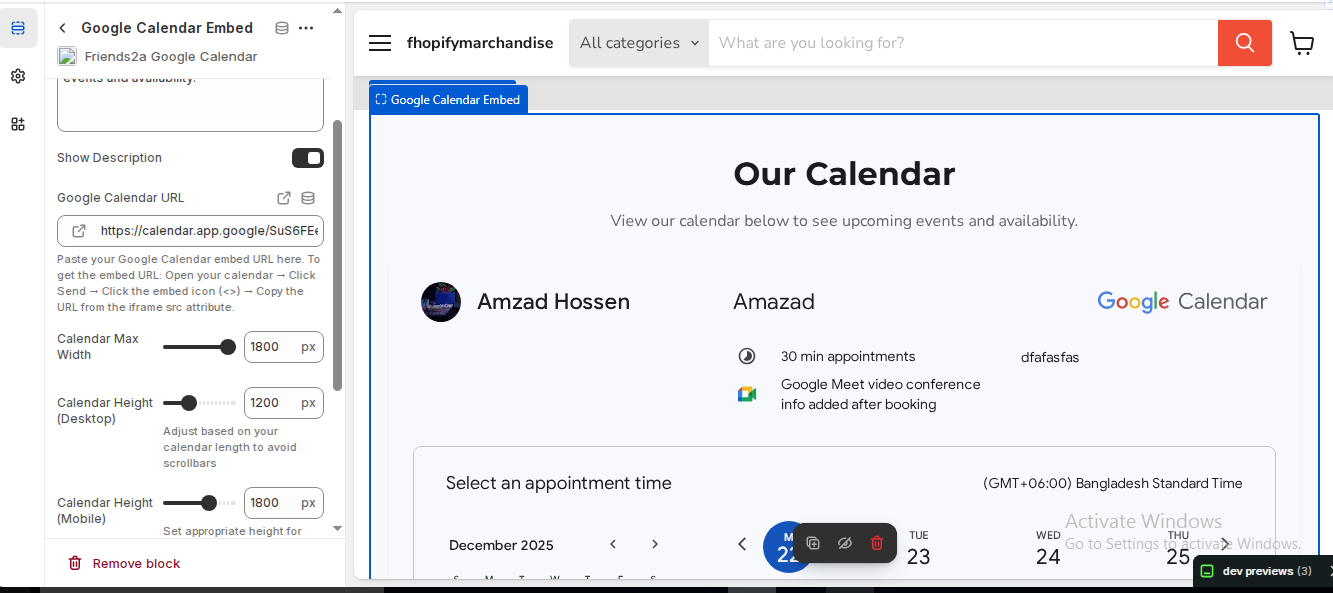Open the storefront hamburger menu
The image size is (1333, 593).
tap(380, 43)
